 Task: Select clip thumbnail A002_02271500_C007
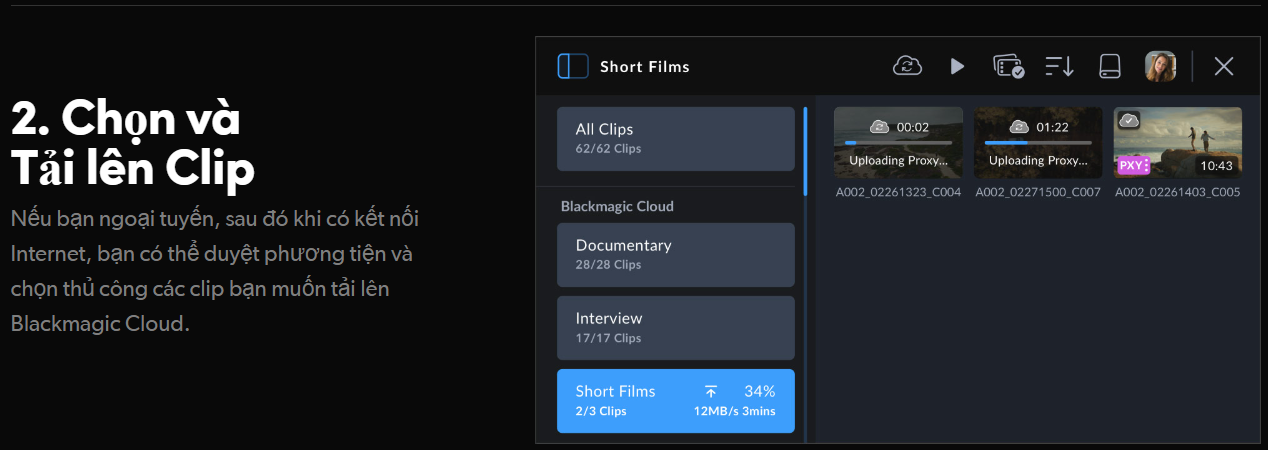1038,143
